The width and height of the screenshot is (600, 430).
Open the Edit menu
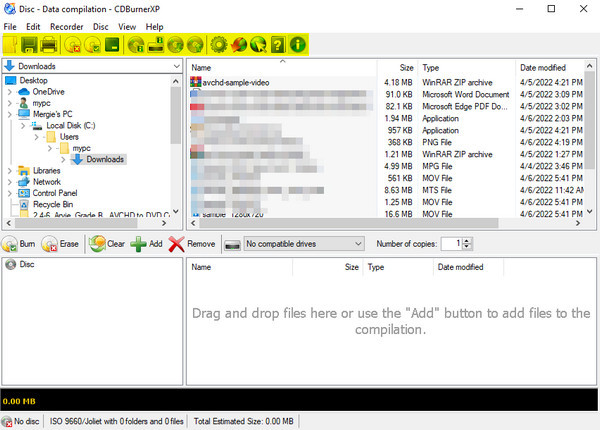pos(33,27)
